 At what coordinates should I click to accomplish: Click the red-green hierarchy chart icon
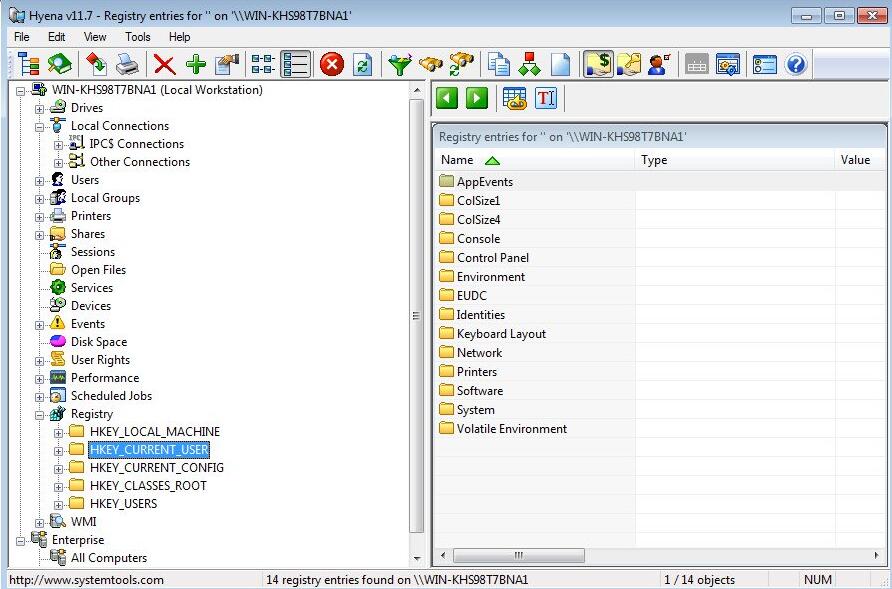[x=530, y=64]
